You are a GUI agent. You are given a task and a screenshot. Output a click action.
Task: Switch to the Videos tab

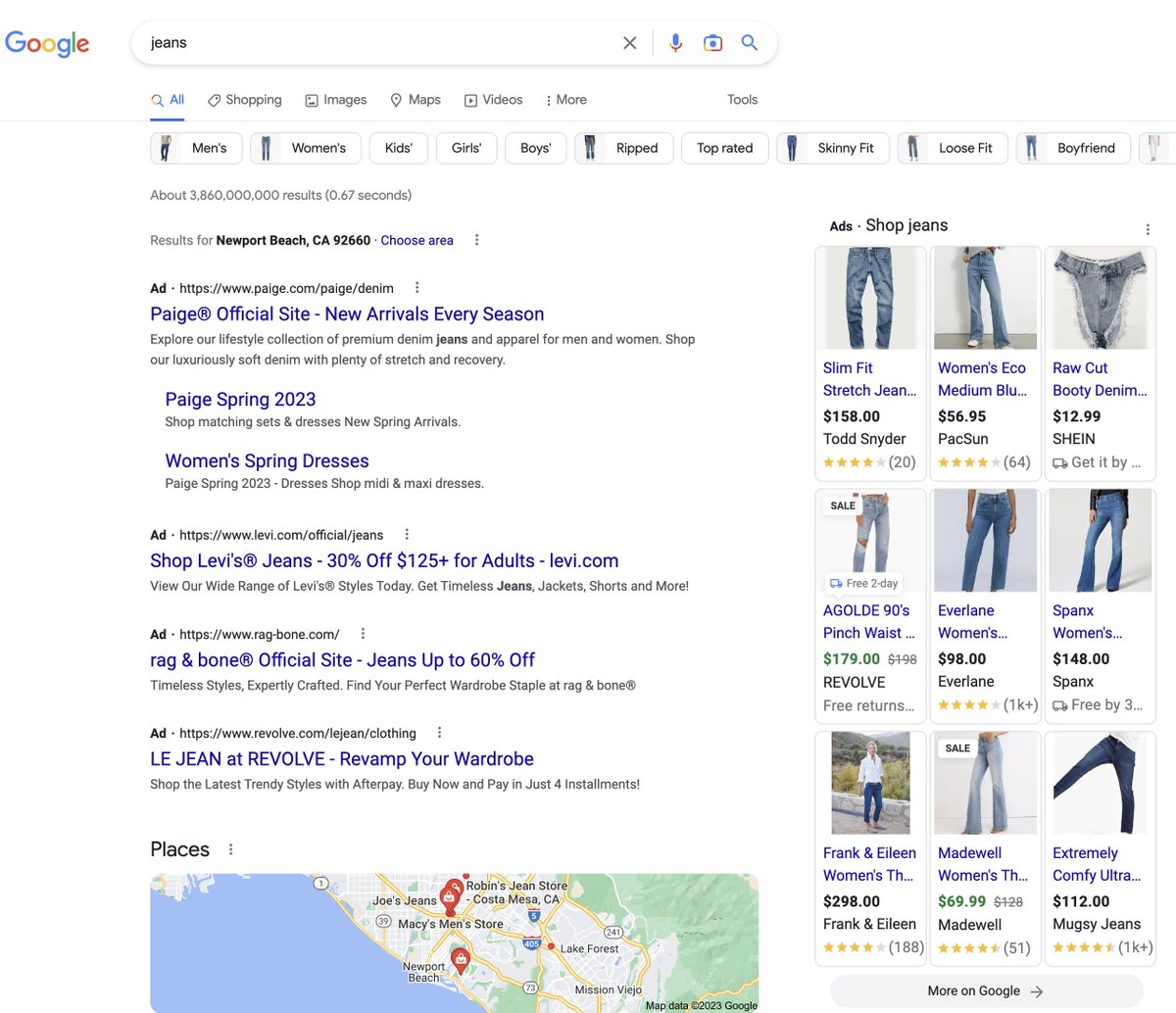point(494,100)
